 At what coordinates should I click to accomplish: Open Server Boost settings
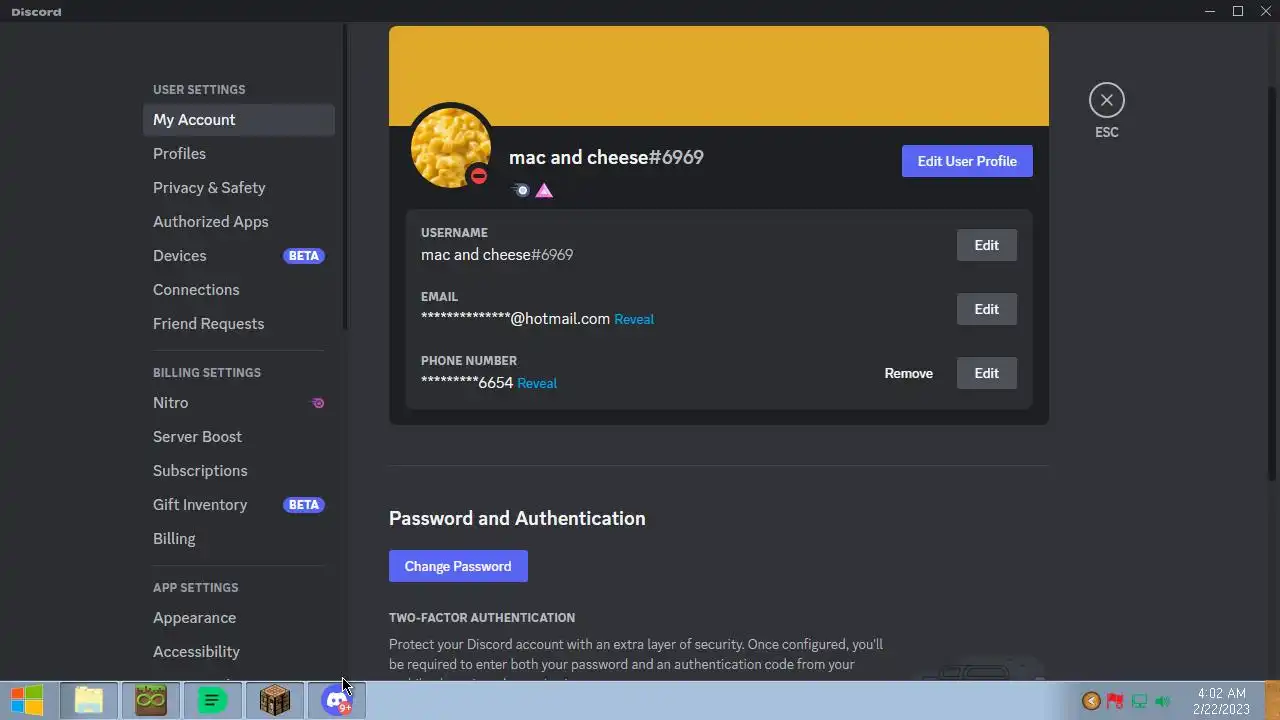[x=239, y=436]
